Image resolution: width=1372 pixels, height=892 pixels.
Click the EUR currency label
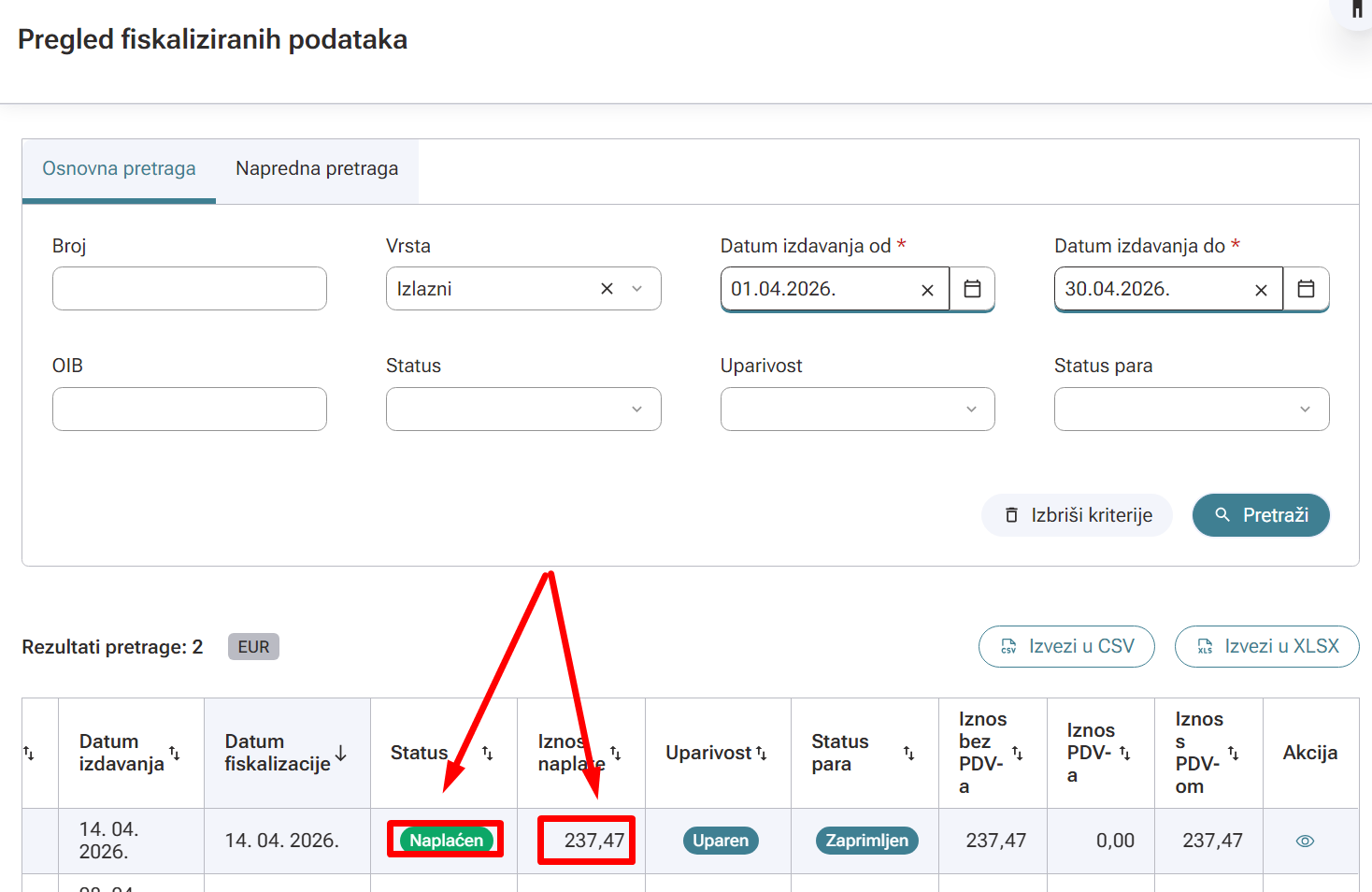253,647
